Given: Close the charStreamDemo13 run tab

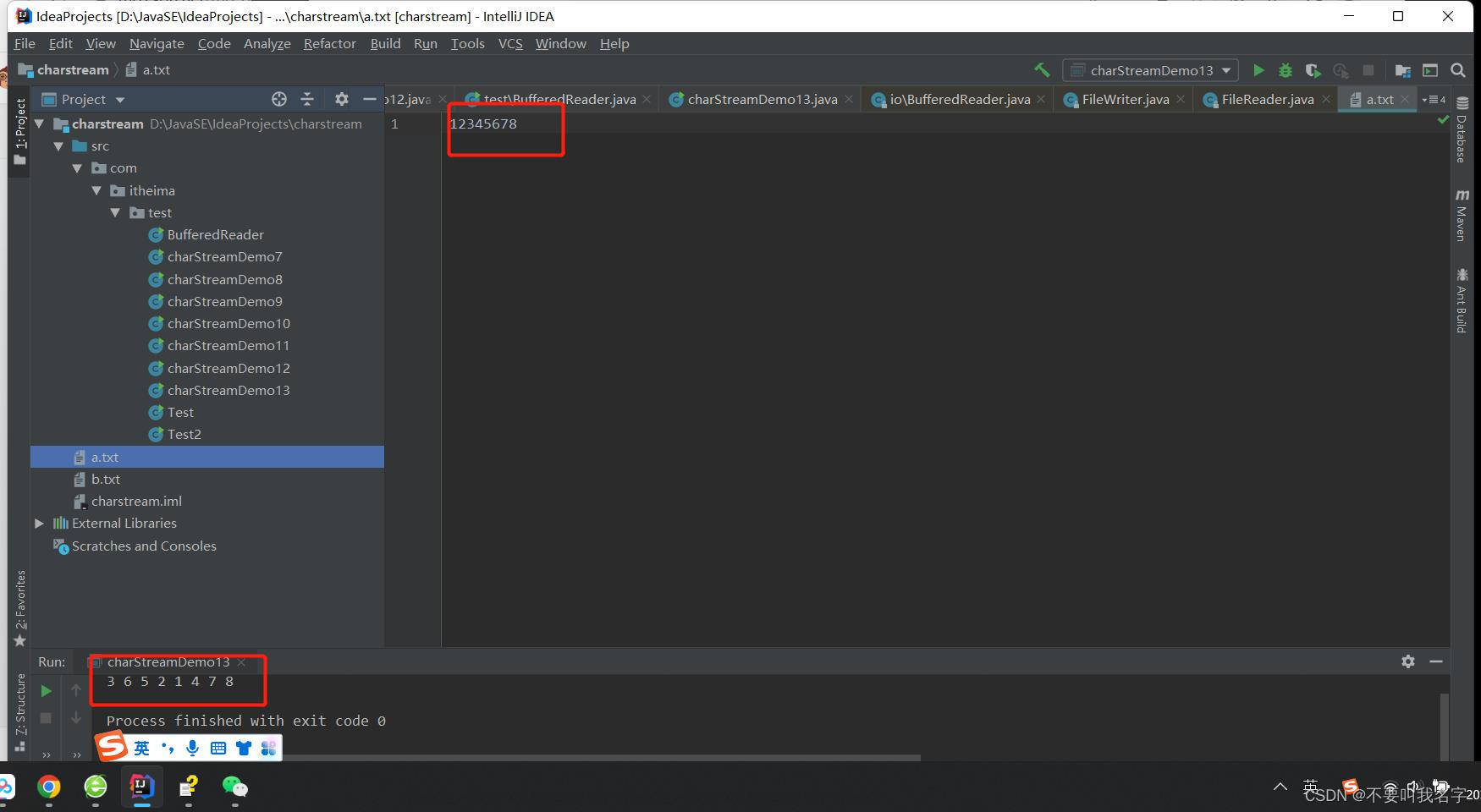Looking at the screenshot, I should pyautogui.click(x=242, y=662).
